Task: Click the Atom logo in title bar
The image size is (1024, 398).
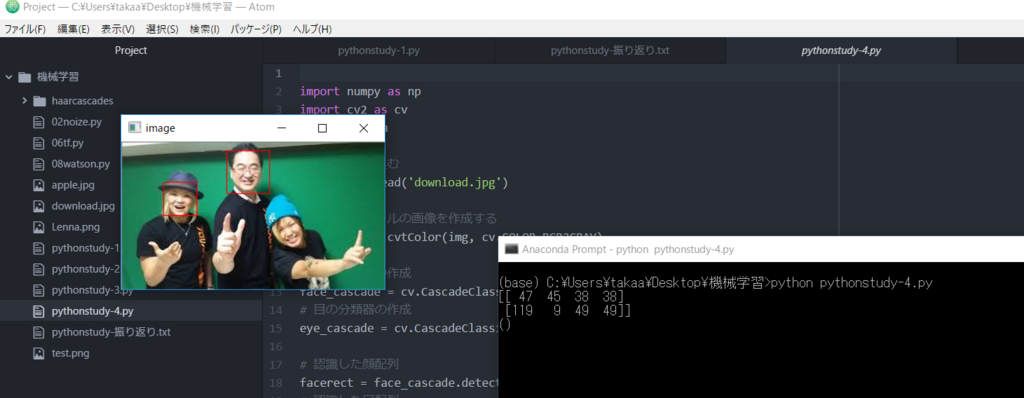Action: (x=12, y=8)
